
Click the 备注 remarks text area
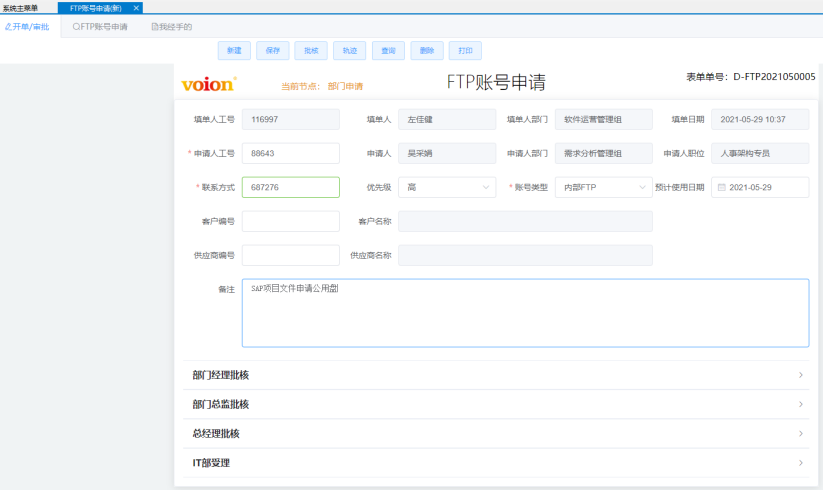click(x=525, y=313)
